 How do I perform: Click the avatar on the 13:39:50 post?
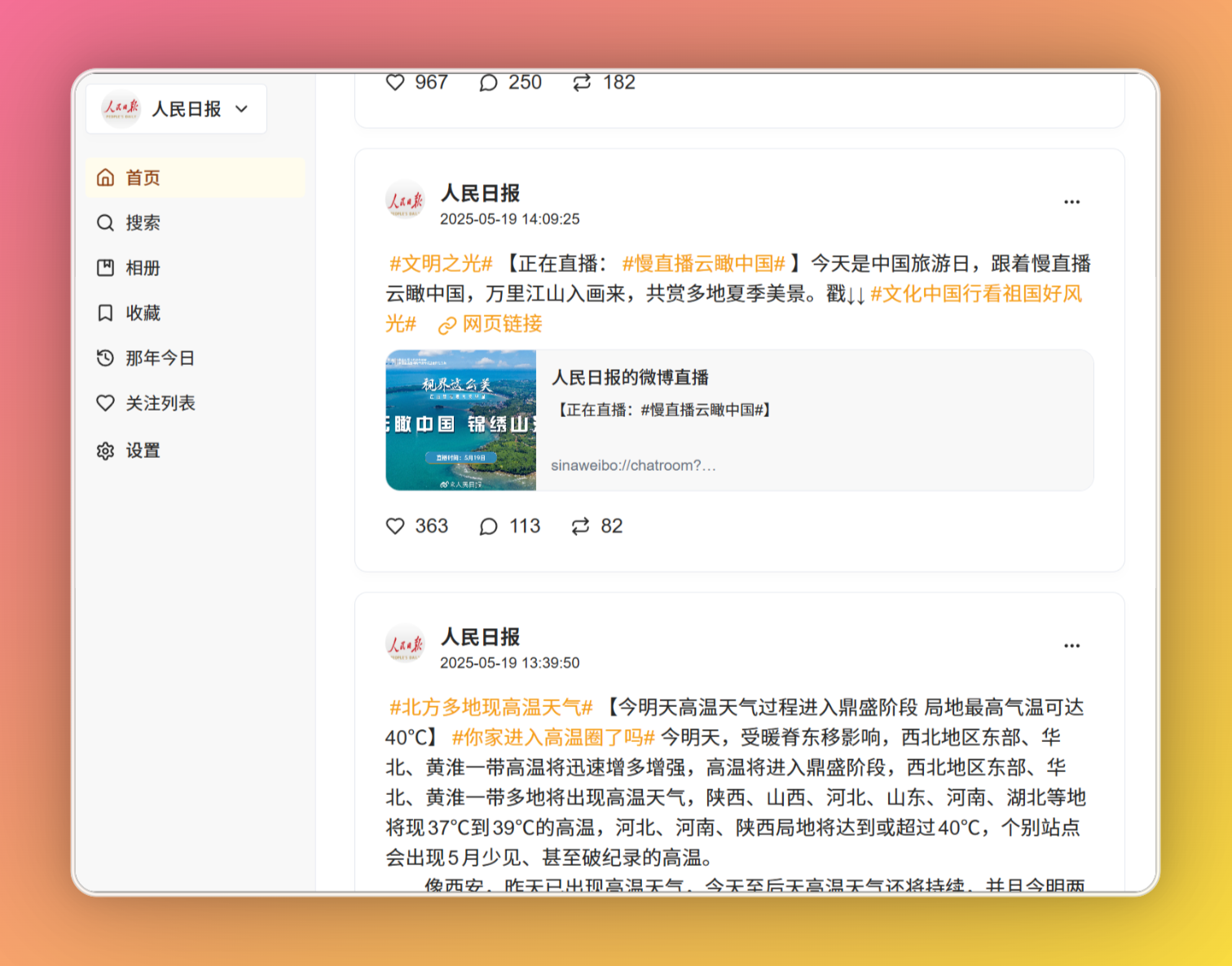pos(405,644)
